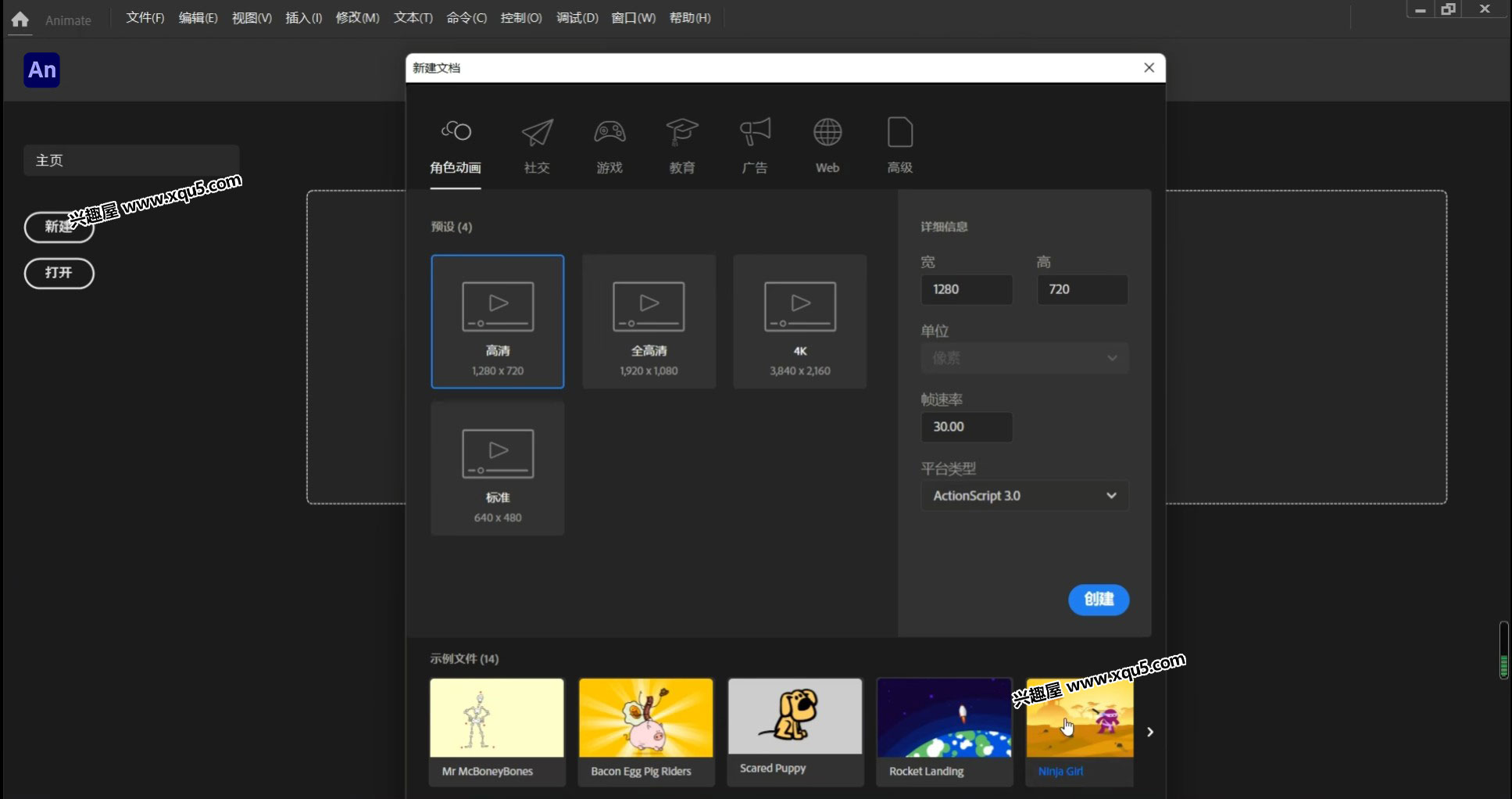Select the Game (游戏) controller icon

pyautogui.click(x=609, y=131)
